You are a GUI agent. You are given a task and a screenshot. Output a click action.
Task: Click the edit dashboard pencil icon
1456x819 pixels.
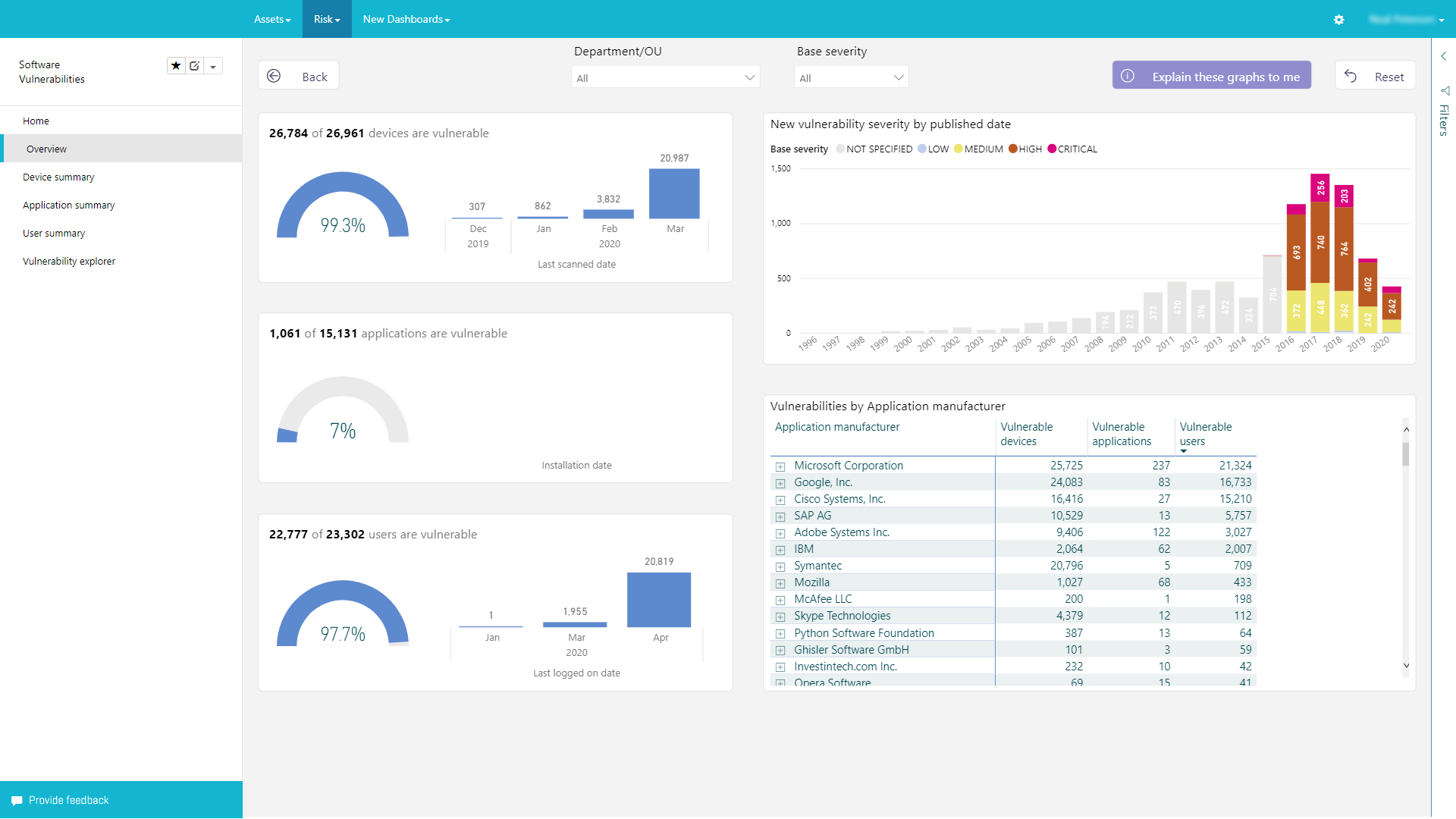coord(195,66)
